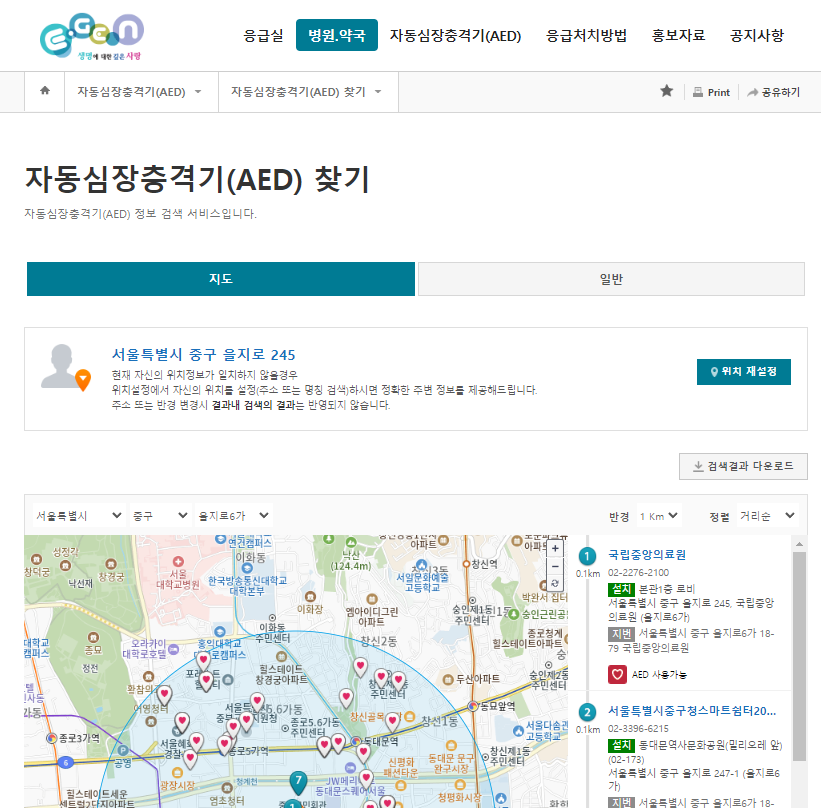Add page to favorites with star icon
This screenshot has height=808, width=821.
[x=667, y=91]
